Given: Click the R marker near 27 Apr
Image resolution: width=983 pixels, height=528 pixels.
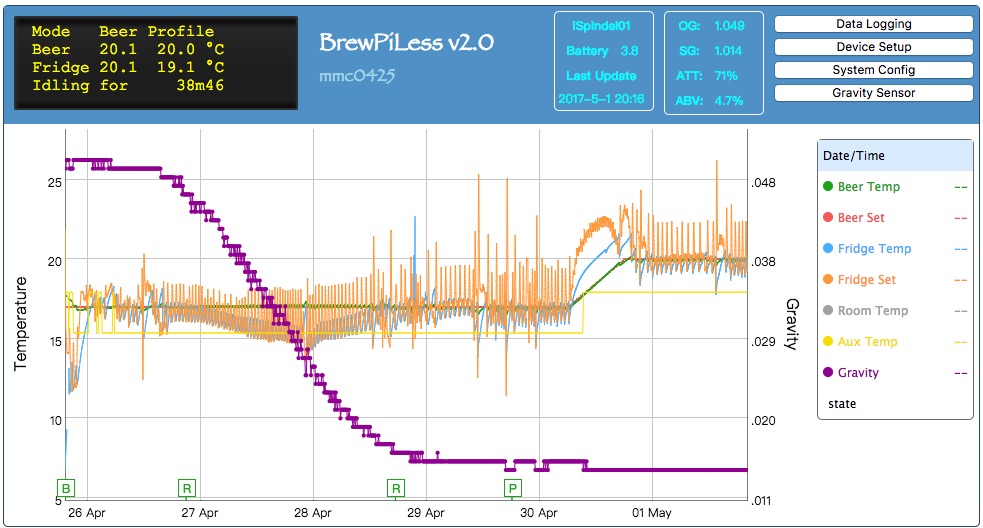Looking at the screenshot, I should coord(187,488).
